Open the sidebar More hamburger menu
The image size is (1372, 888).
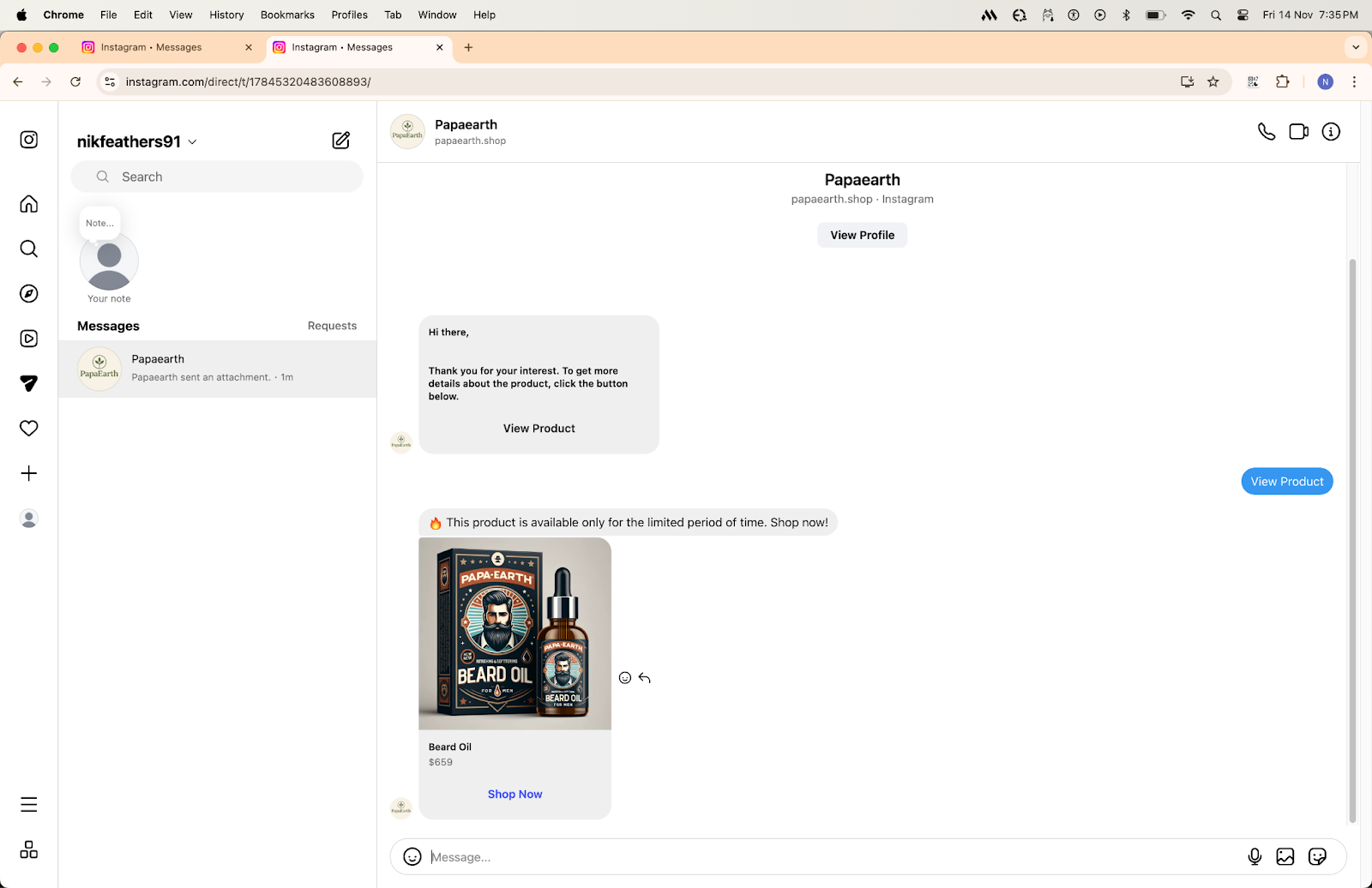[x=29, y=804]
